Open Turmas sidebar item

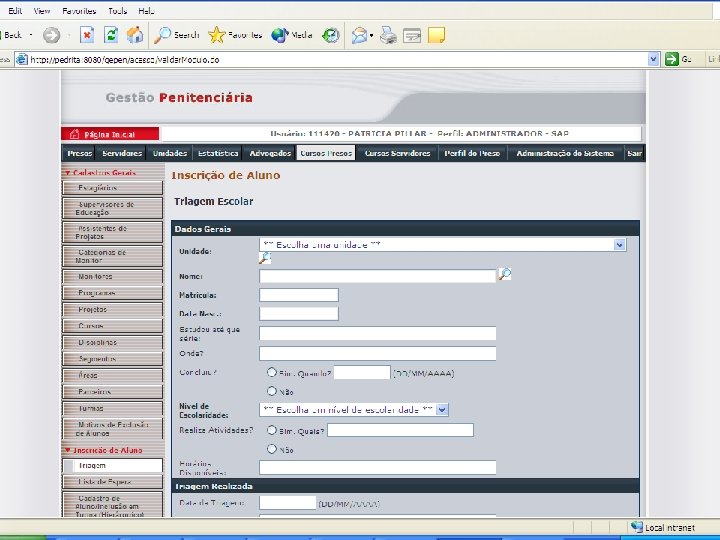[x=112, y=408]
